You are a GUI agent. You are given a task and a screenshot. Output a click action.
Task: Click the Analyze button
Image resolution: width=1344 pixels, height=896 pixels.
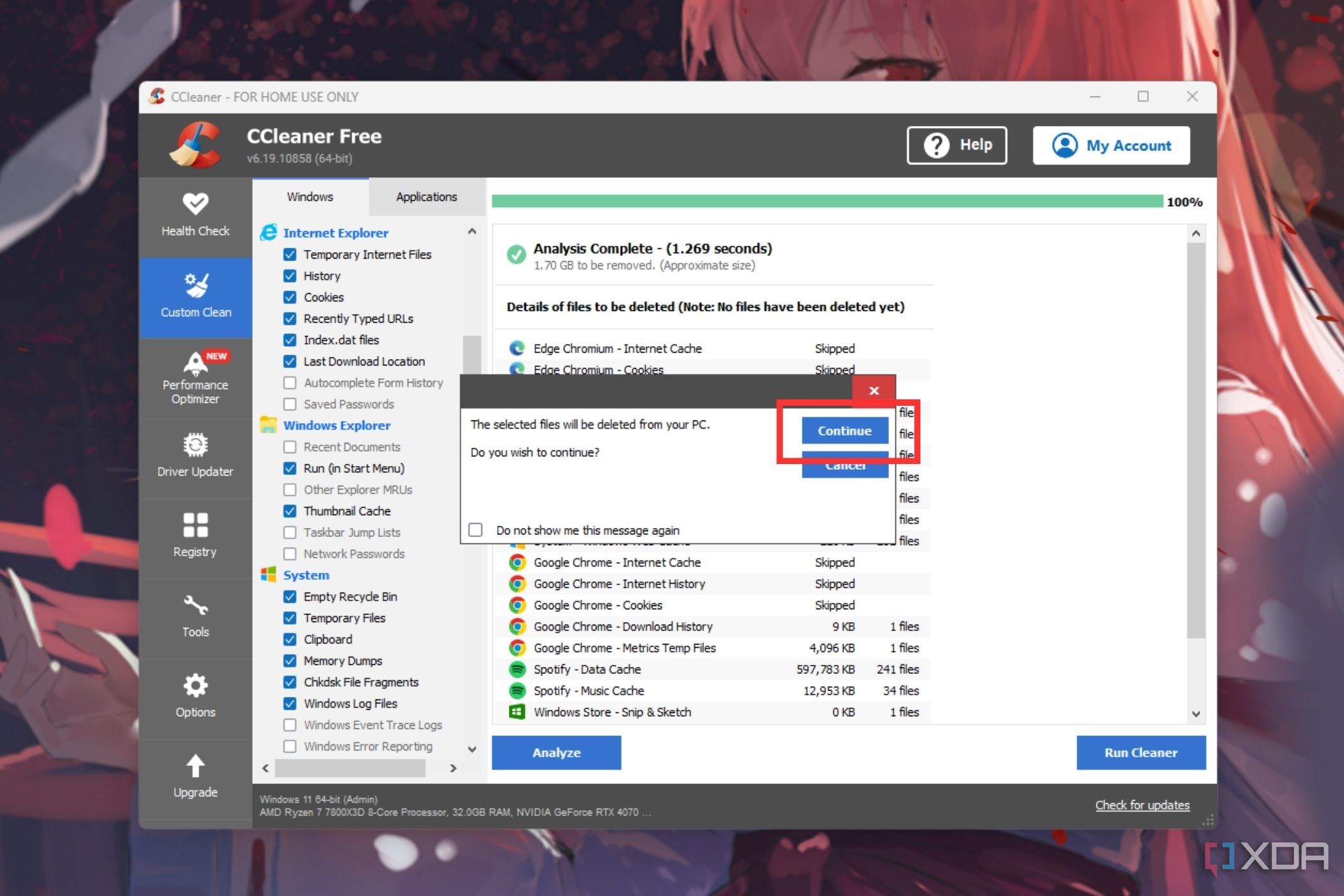pos(556,753)
